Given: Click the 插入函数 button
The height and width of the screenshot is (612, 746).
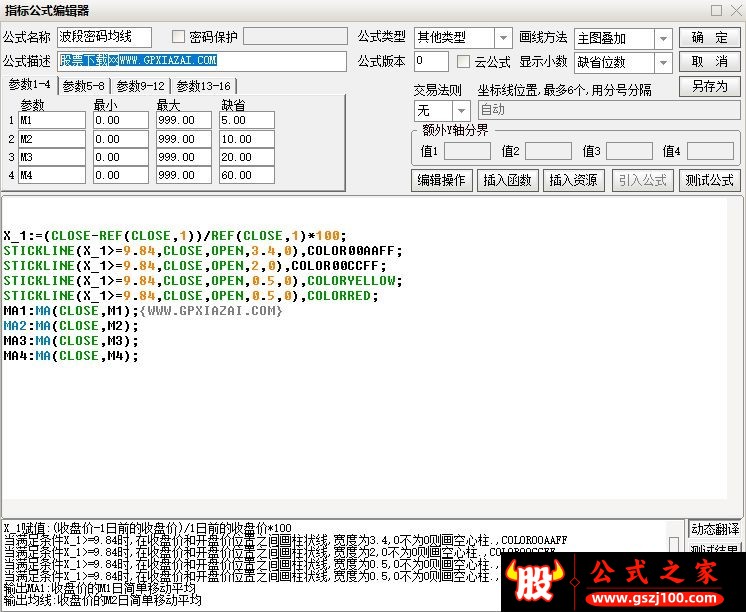Looking at the screenshot, I should click(x=507, y=180).
